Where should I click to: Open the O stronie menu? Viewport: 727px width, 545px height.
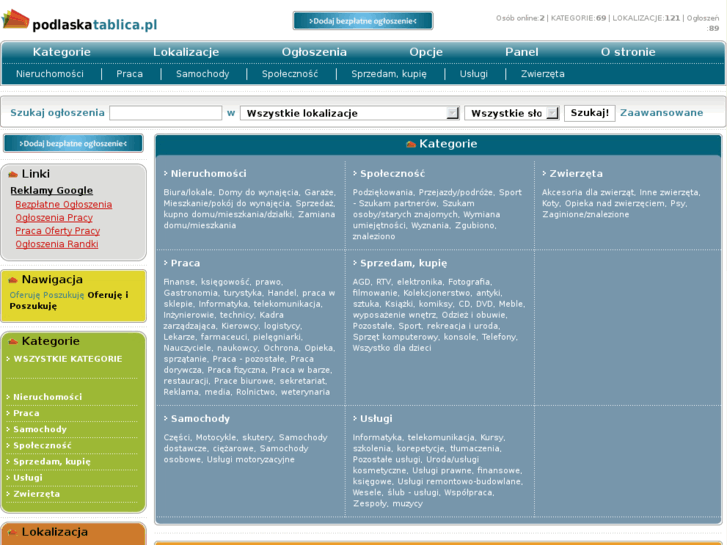pos(628,52)
